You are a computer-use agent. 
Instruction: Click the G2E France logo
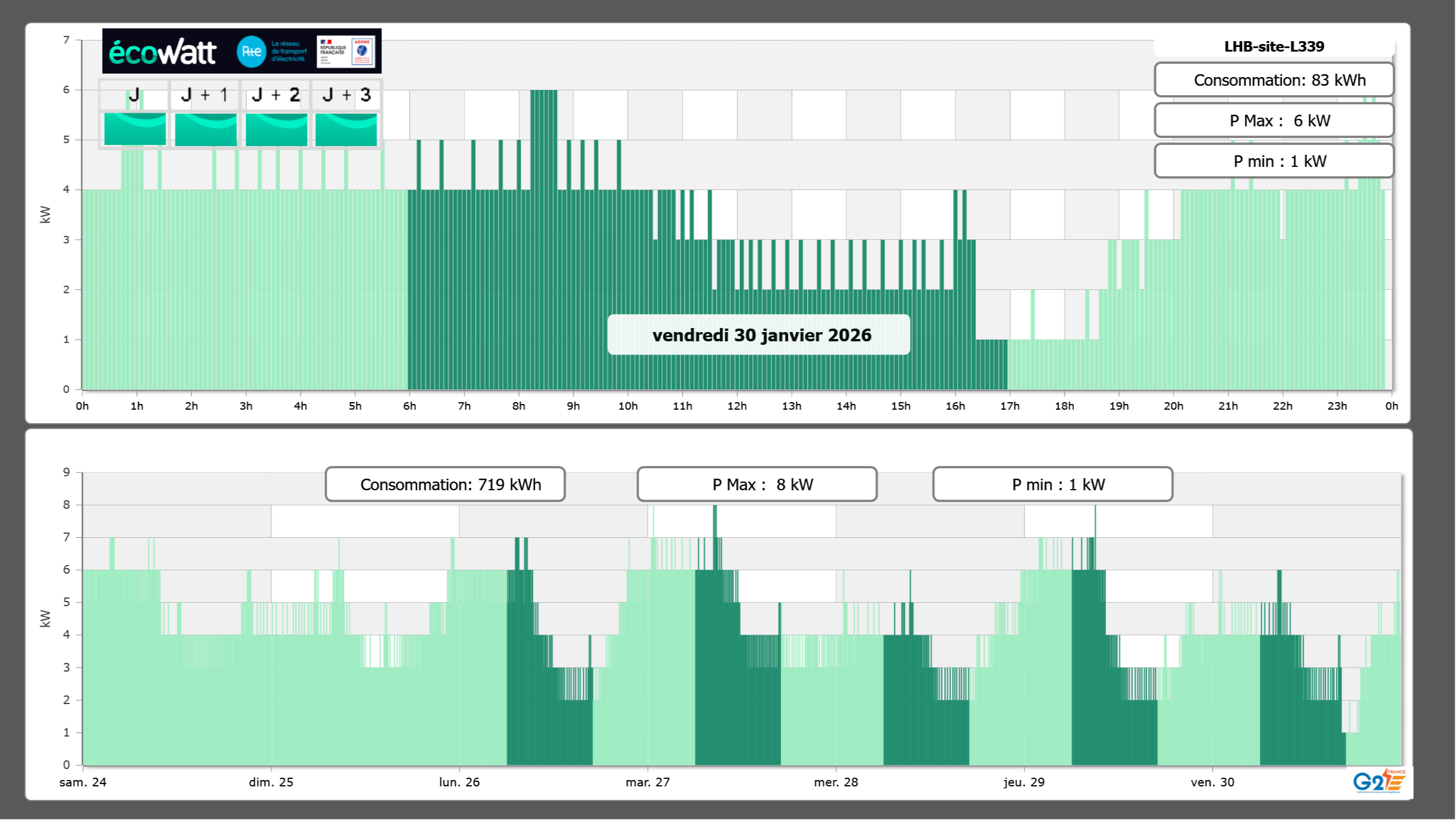pyautogui.click(x=1379, y=781)
